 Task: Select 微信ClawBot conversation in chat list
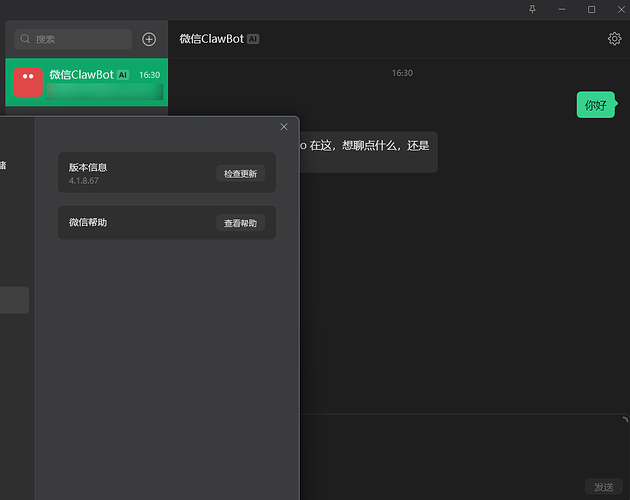86,82
